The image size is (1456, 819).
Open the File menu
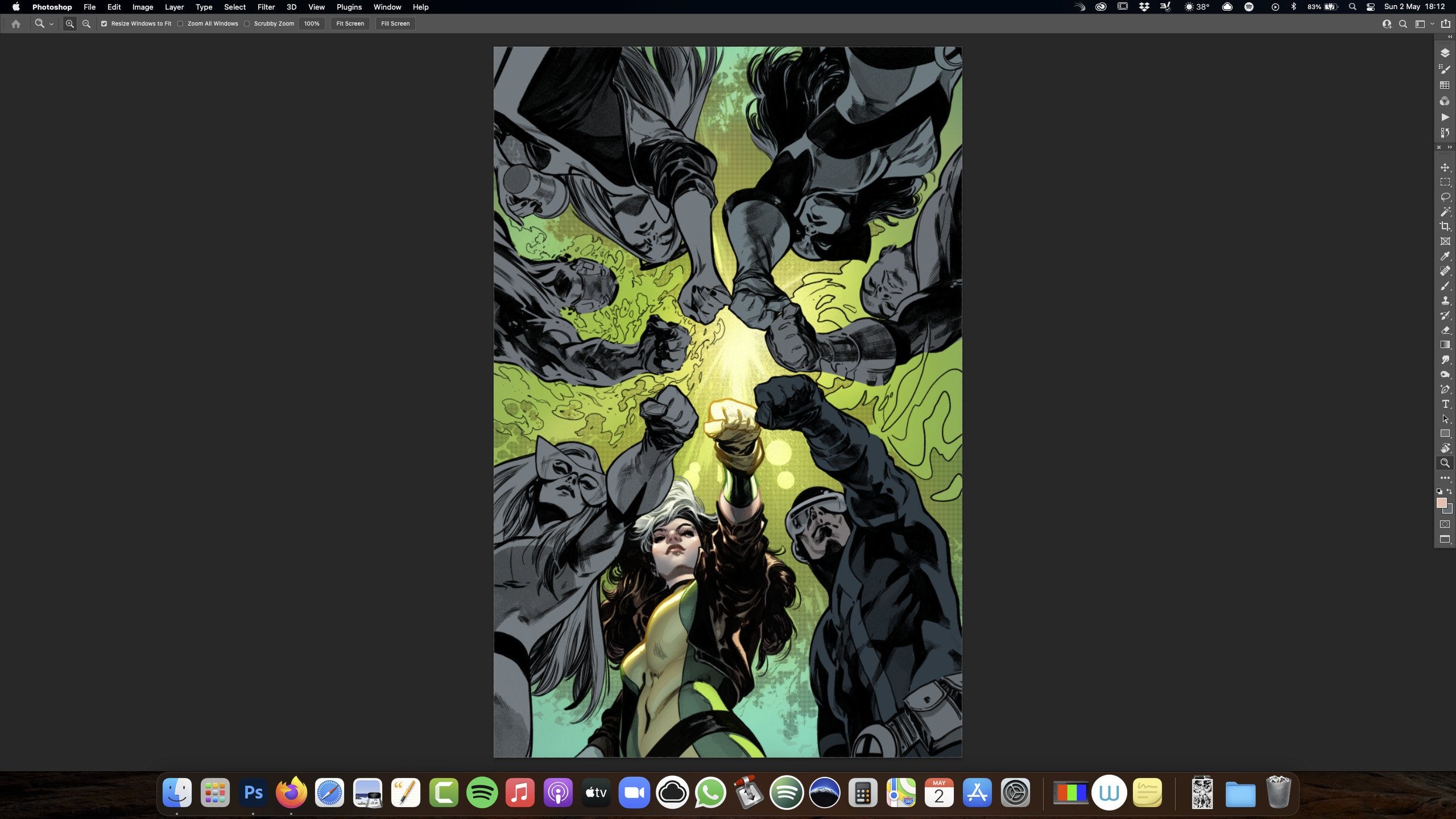point(89,7)
